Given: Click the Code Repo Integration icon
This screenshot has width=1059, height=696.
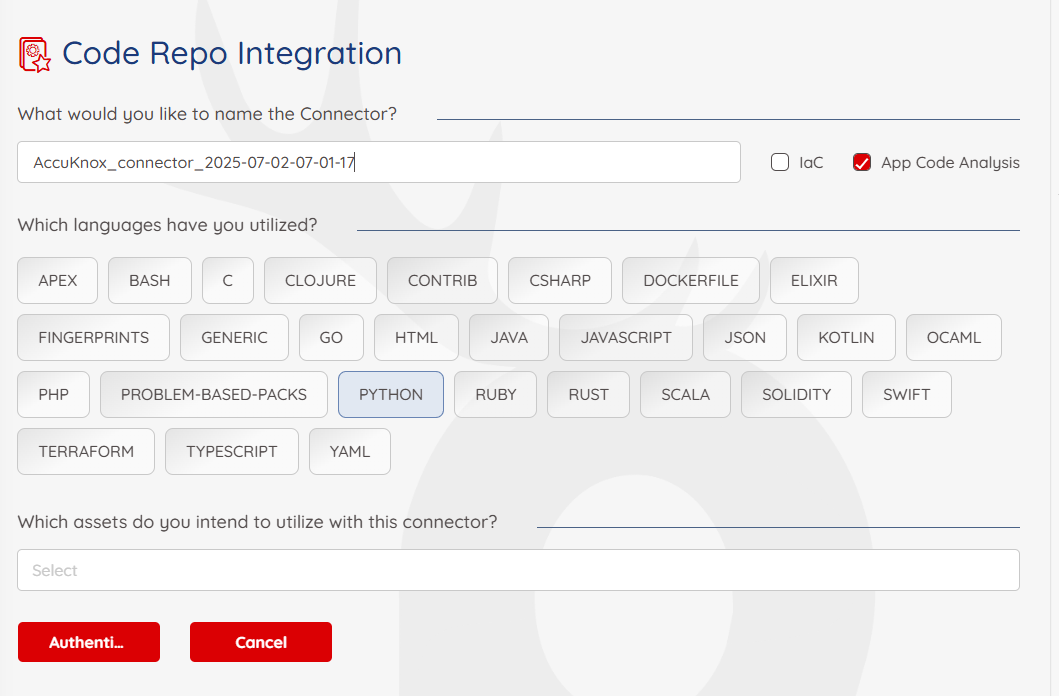Looking at the screenshot, I should pyautogui.click(x=34, y=55).
